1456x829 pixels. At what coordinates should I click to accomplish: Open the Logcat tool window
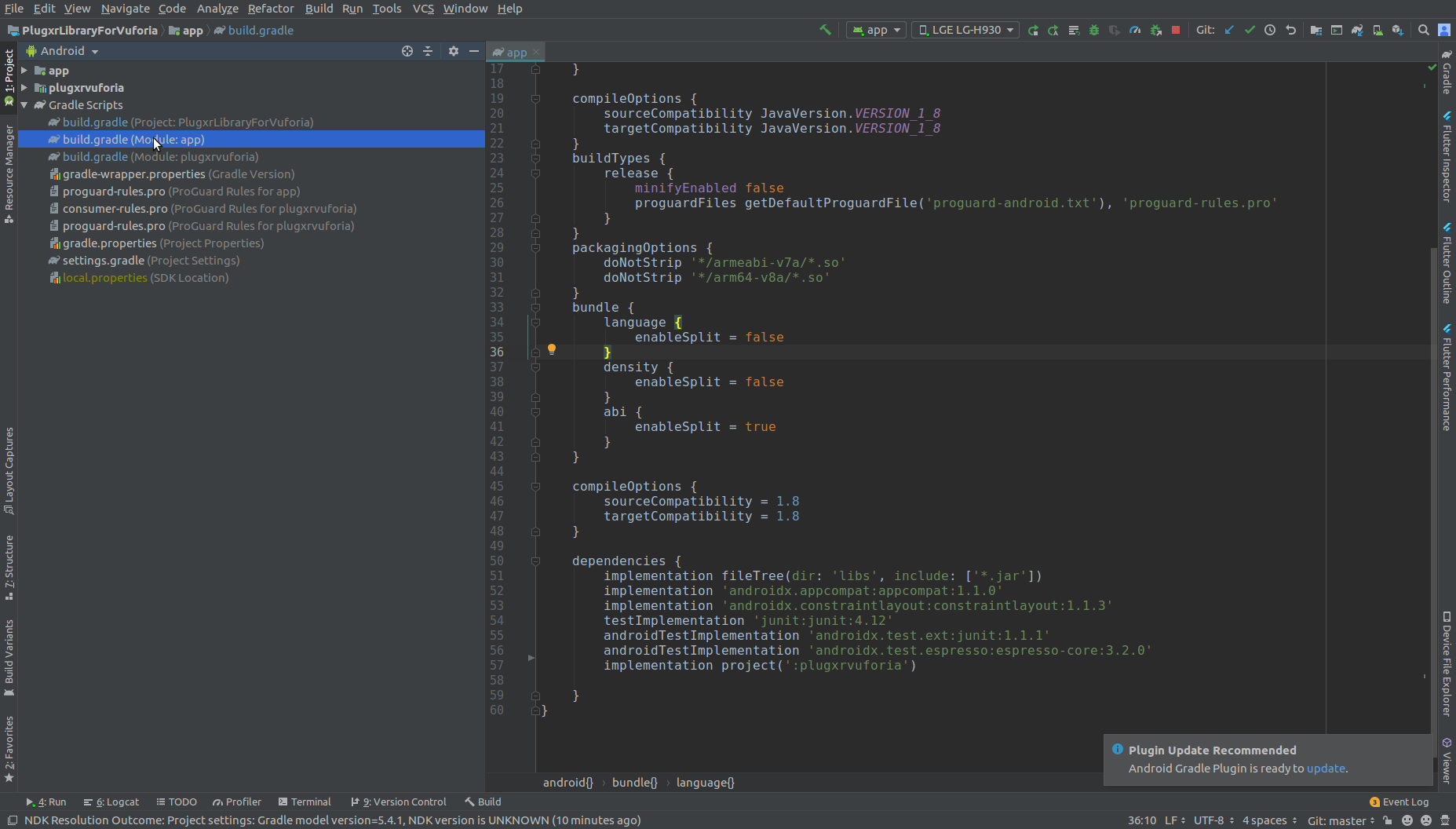[111, 802]
